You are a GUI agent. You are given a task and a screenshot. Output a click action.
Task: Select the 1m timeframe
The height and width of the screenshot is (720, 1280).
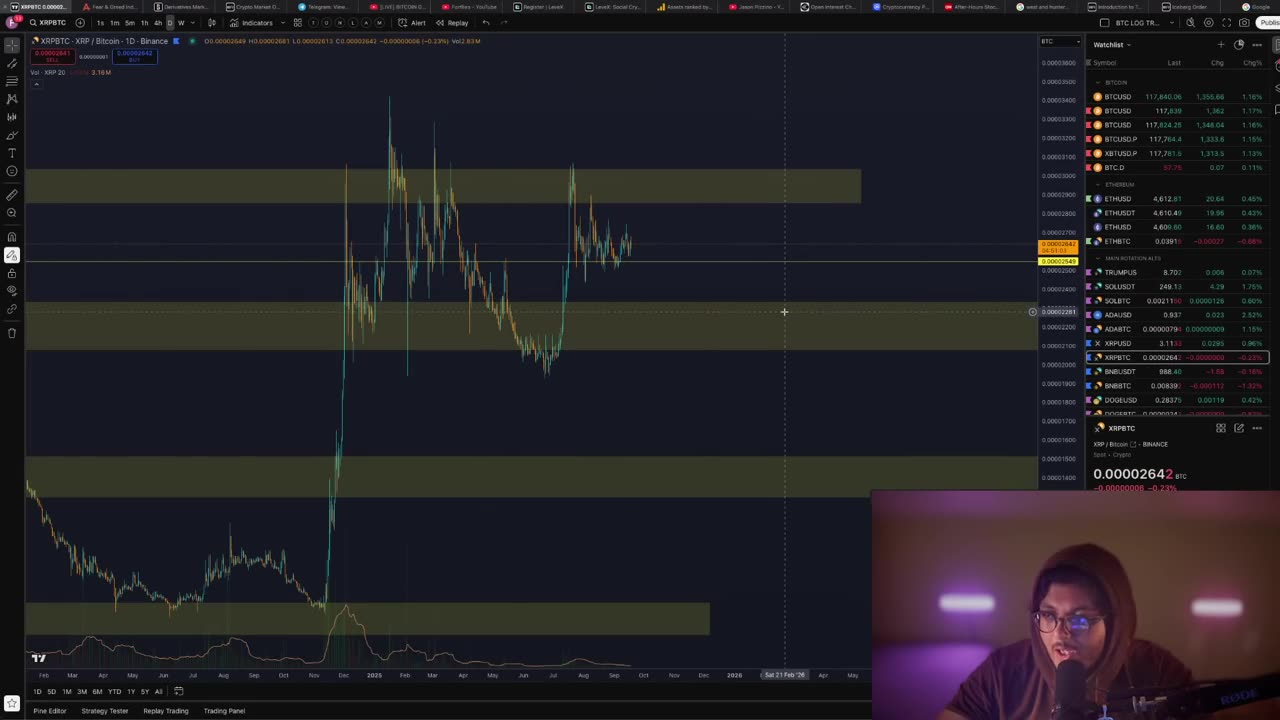pos(115,23)
